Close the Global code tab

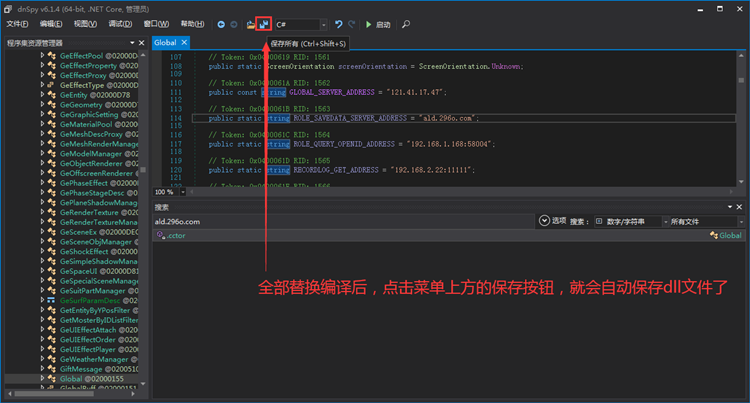click(x=186, y=43)
